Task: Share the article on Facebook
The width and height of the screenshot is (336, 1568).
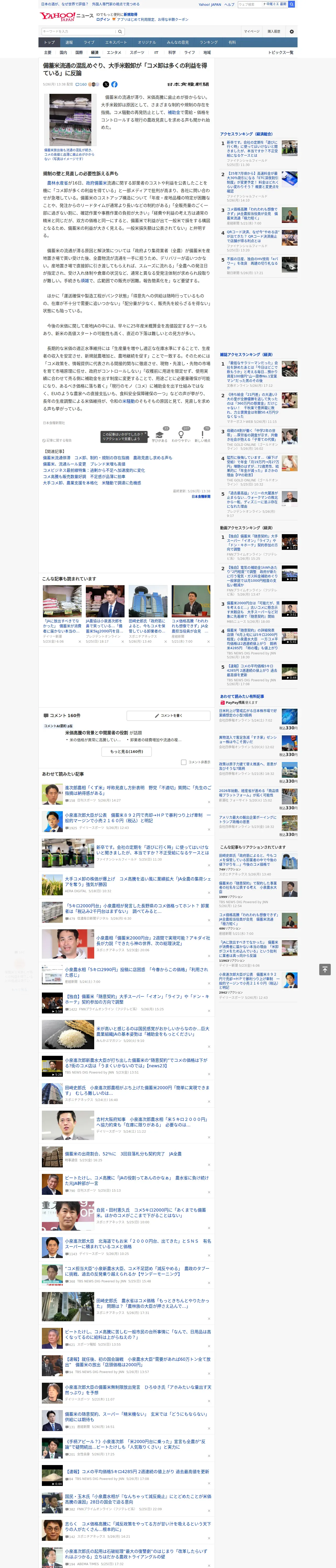Action: point(114,85)
